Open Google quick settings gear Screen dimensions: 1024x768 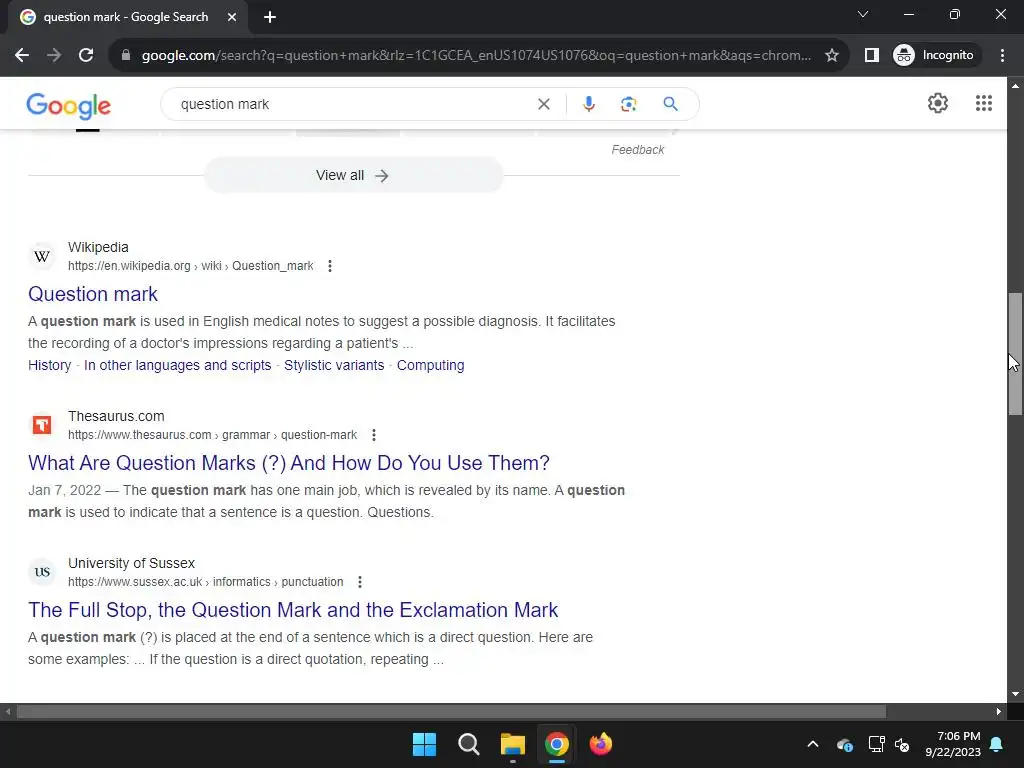[x=938, y=103]
